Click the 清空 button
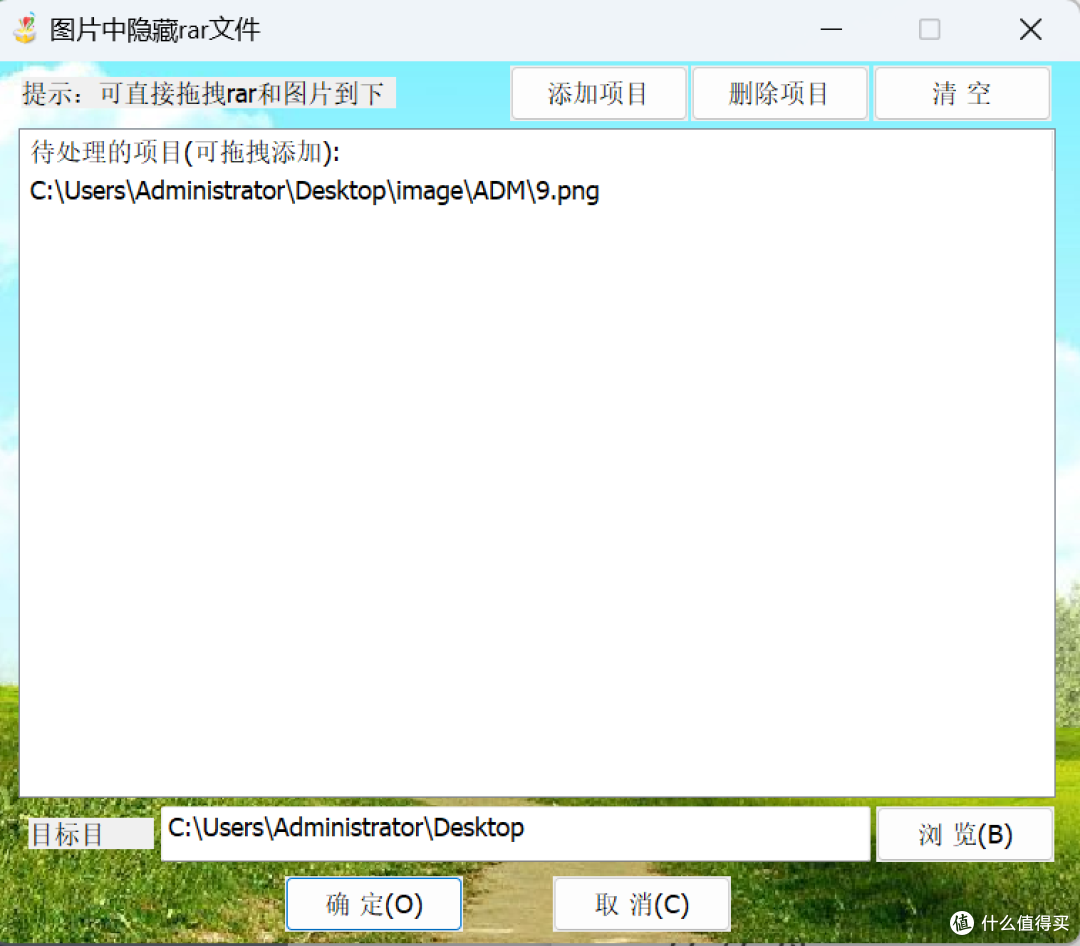The height and width of the screenshot is (946, 1080). tap(962, 94)
